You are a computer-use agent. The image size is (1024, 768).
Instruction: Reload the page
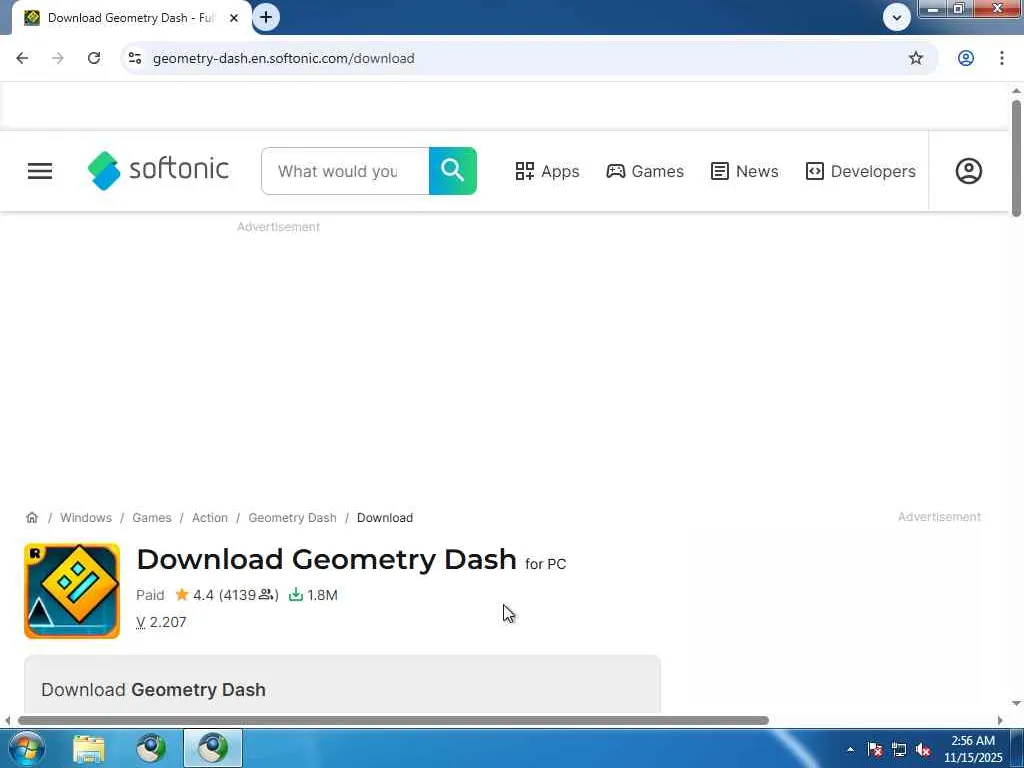point(94,58)
